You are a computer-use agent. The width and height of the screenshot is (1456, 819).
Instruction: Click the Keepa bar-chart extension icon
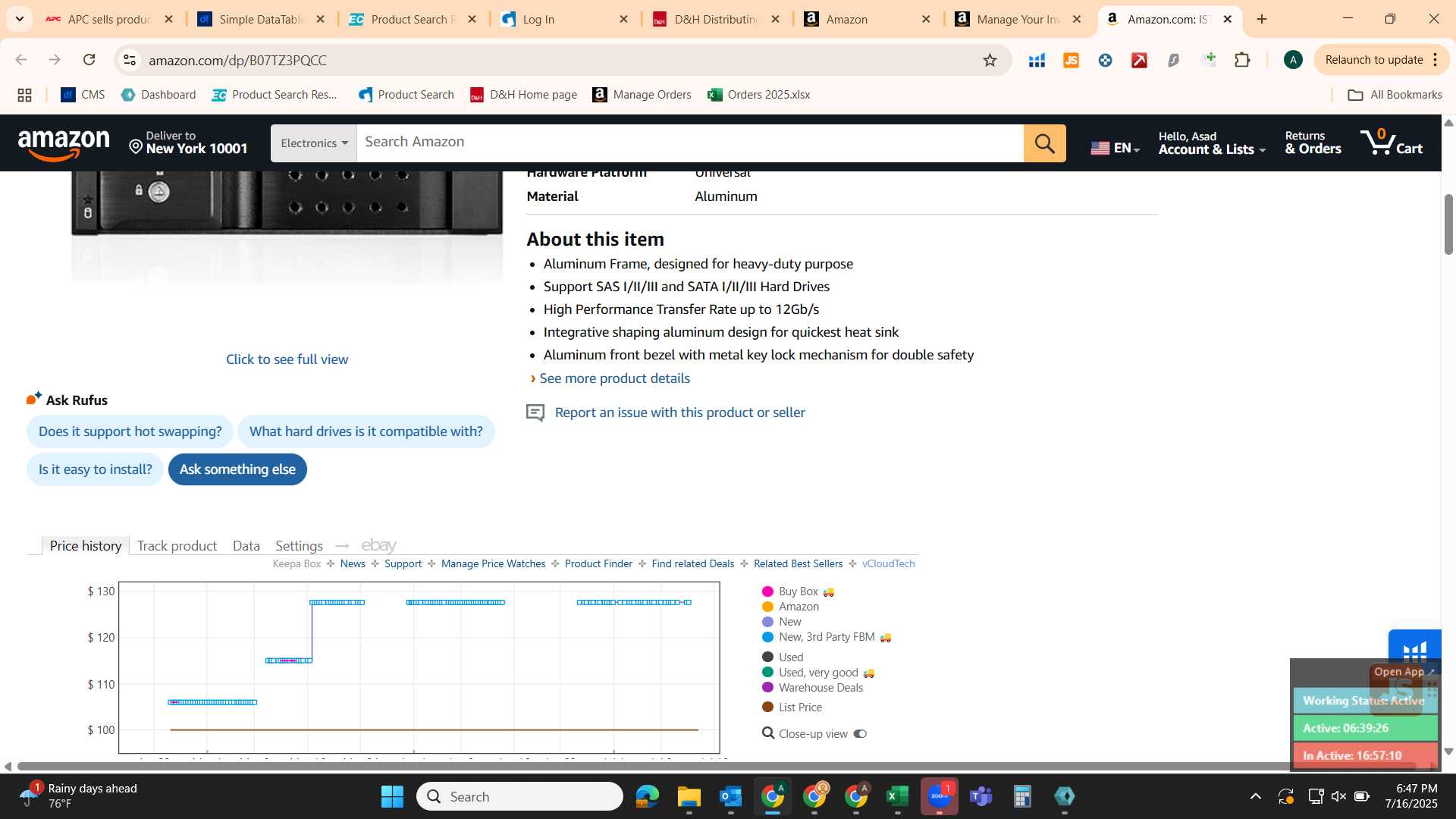pos(1037,60)
